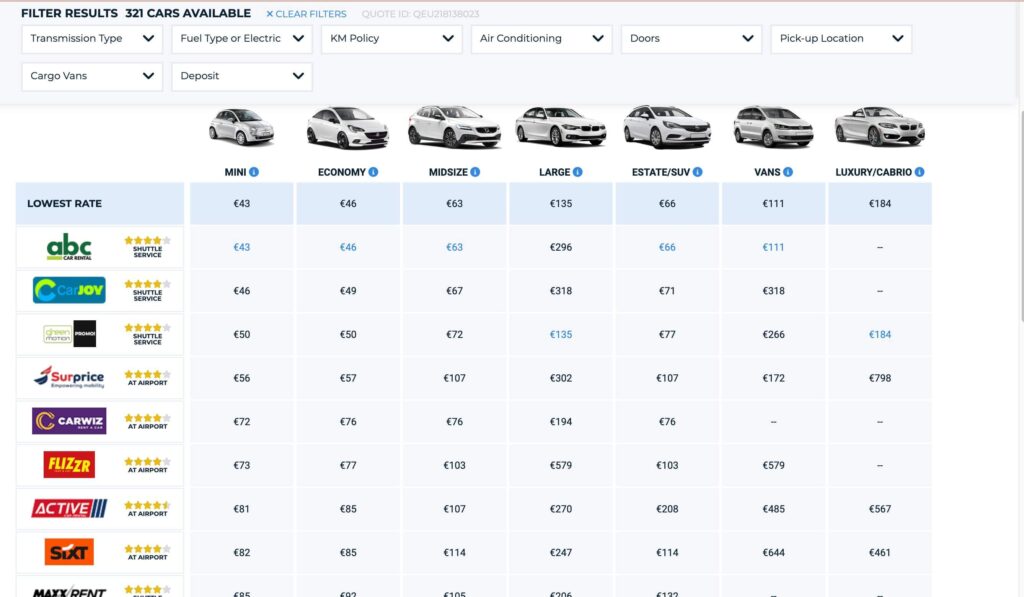Open the Deposit filter dropdown
1024x597 pixels.
coord(242,76)
